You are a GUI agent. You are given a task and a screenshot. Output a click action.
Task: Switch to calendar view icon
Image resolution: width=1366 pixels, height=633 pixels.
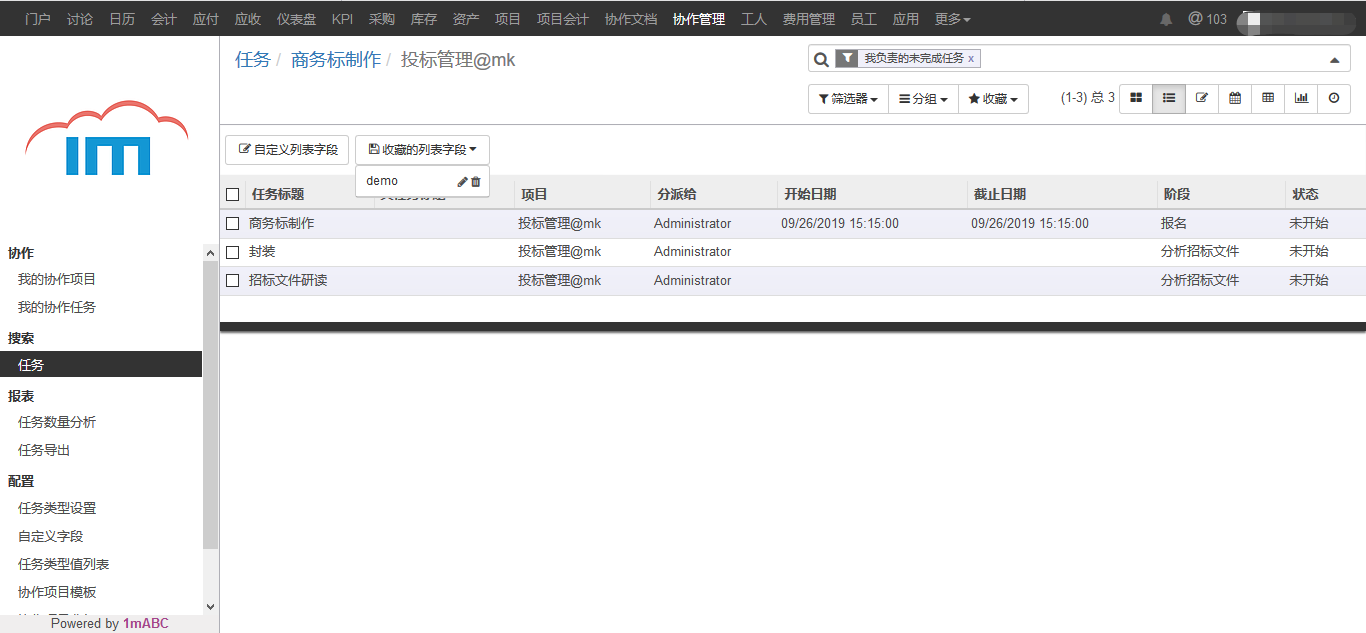(1235, 98)
